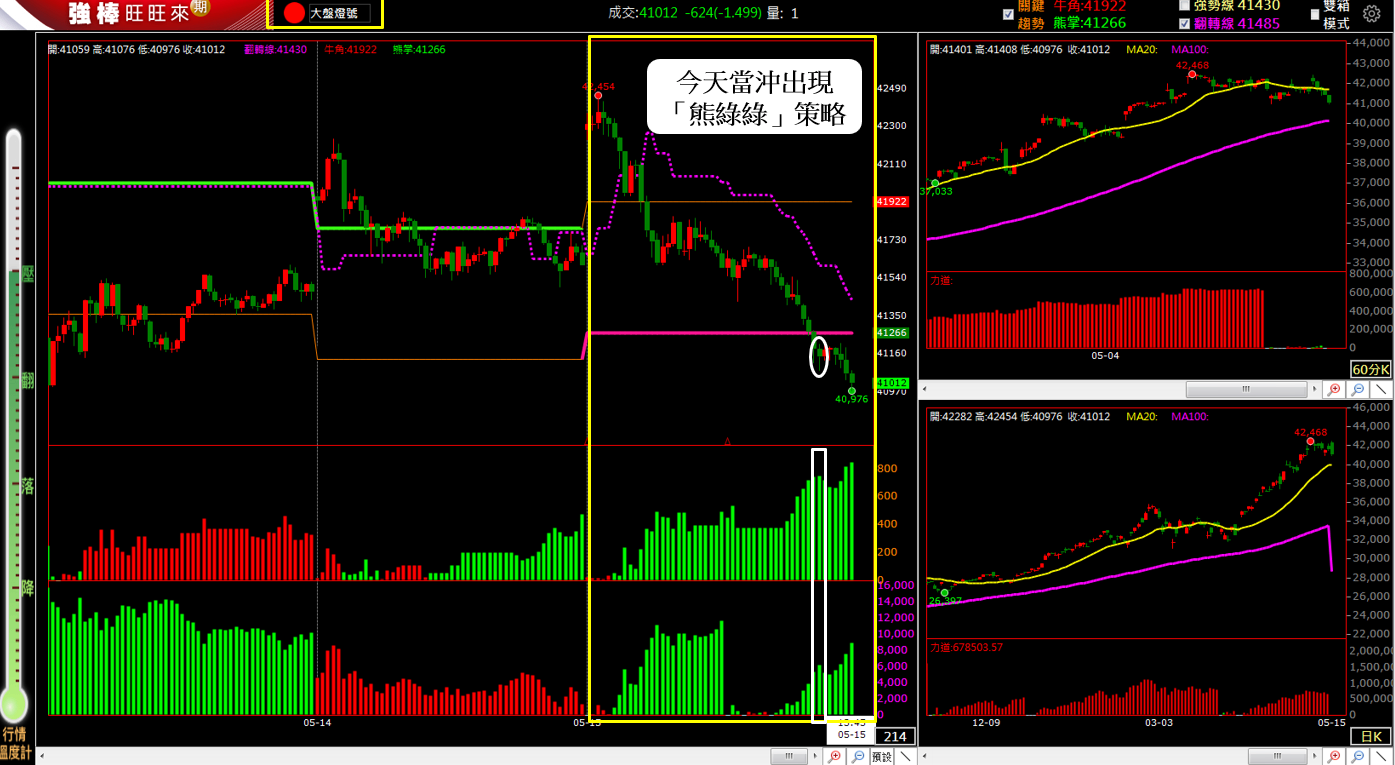Click the 預設 reset button on main chart
The image size is (1395, 765).
click(x=881, y=757)
